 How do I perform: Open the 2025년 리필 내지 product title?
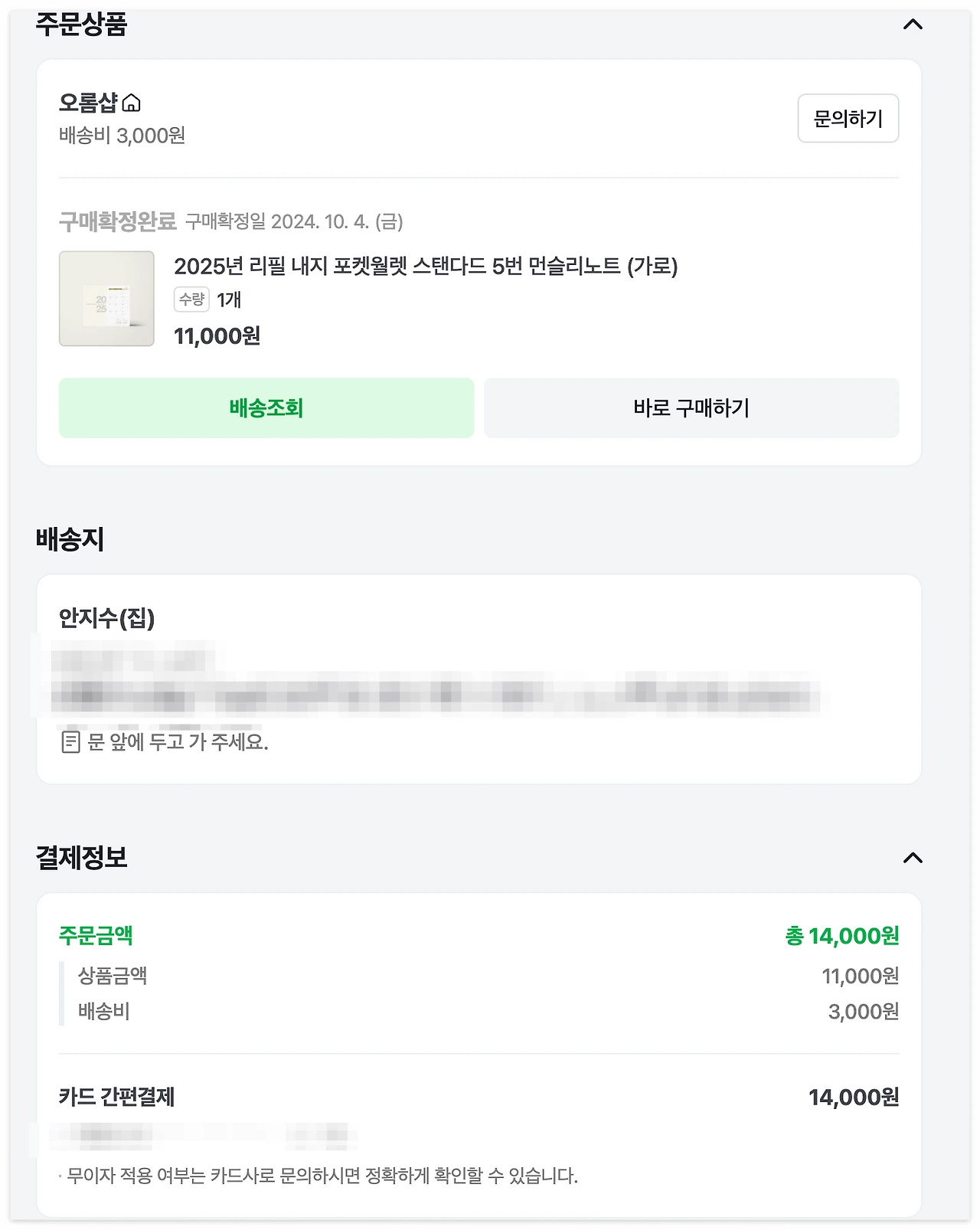[425, 267]
